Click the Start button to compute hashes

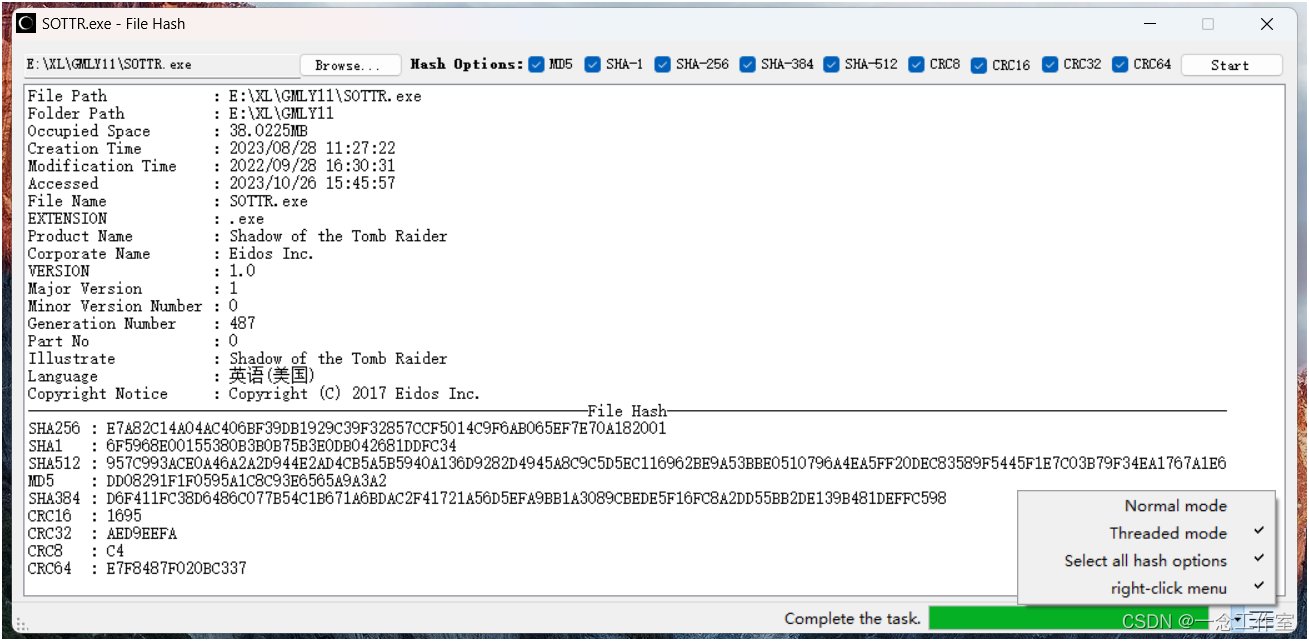pyautogui.click(x=1231, y=65)
